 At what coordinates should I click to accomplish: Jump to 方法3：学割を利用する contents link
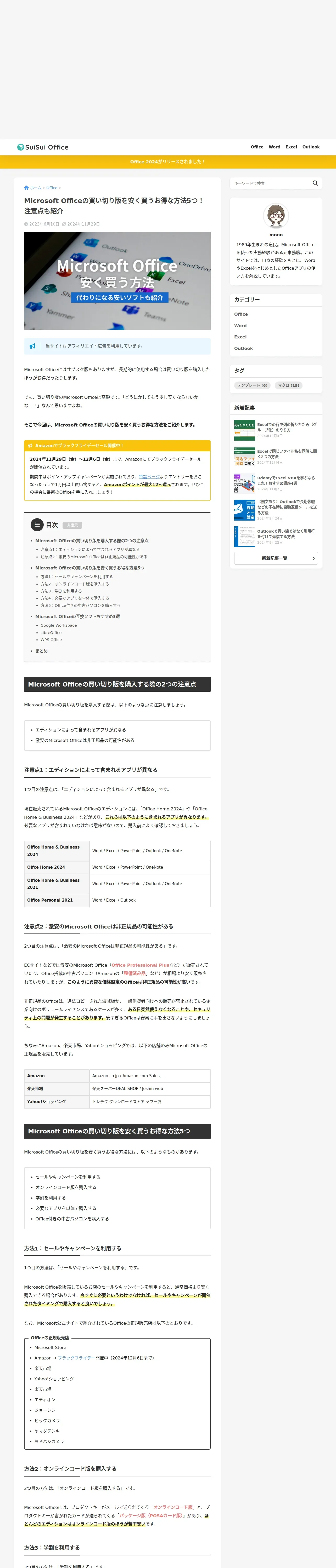click(x=61, y=591)
